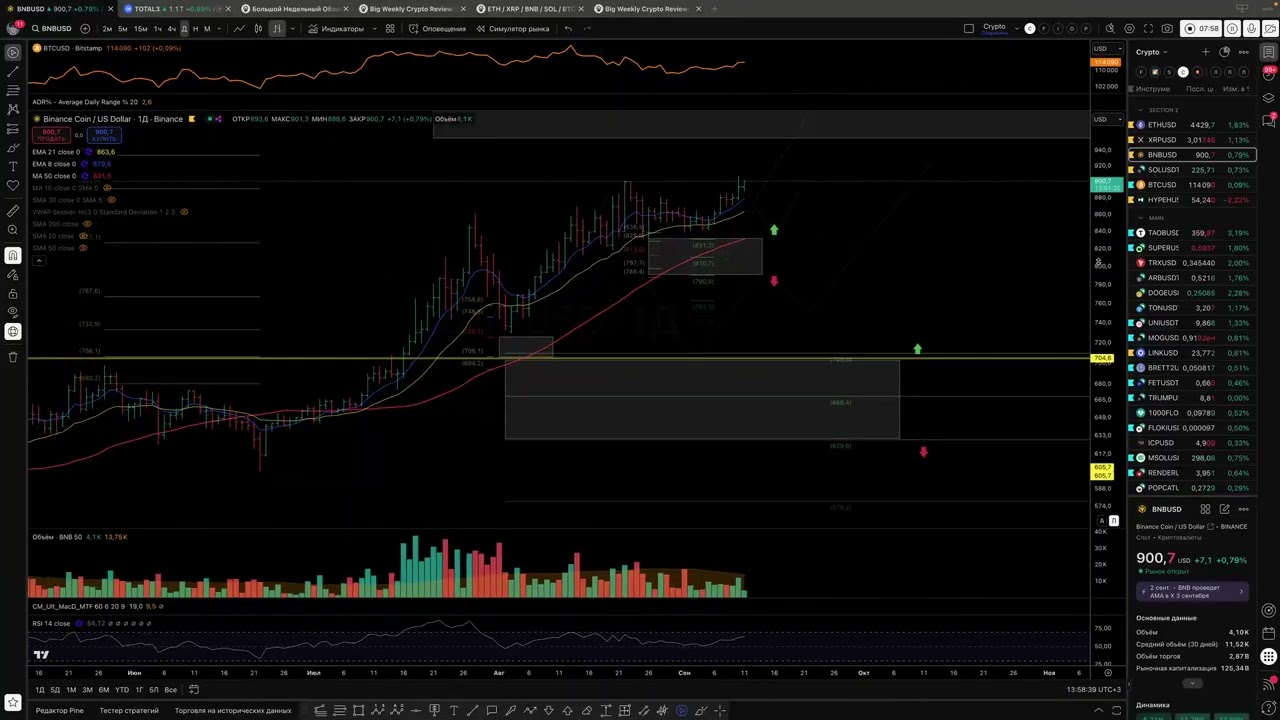The image size is (1280, 720).
Task: Open the Редактор Pine tab
Action: point(60,711)
